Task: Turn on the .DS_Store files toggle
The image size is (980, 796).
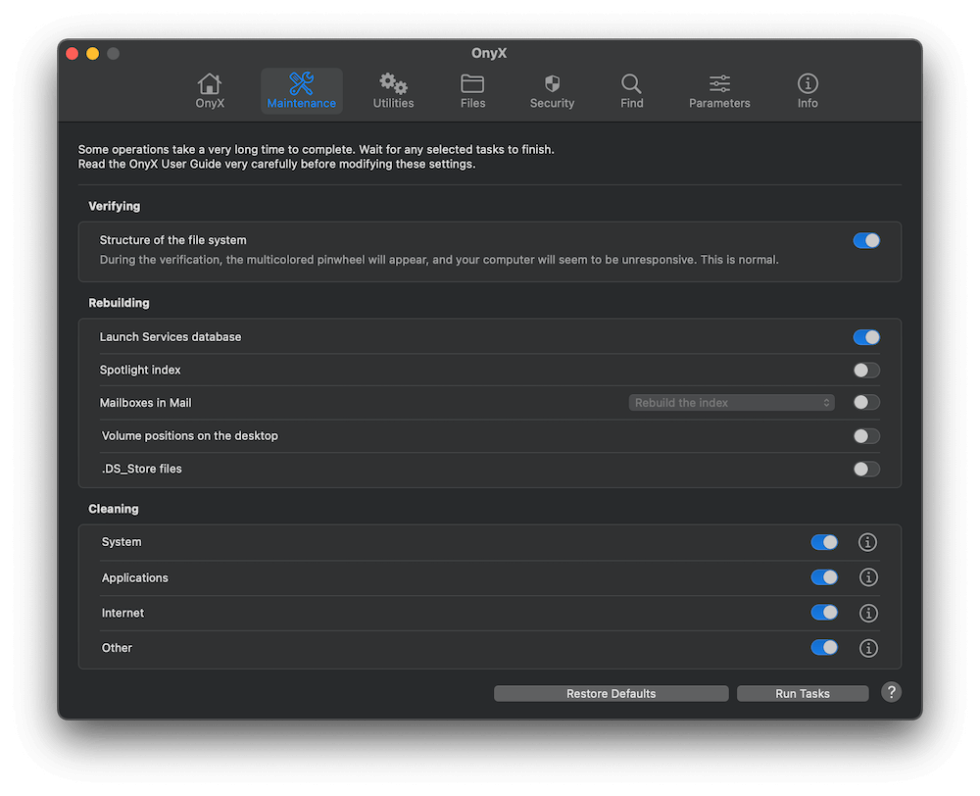Action: coord(866,468)
